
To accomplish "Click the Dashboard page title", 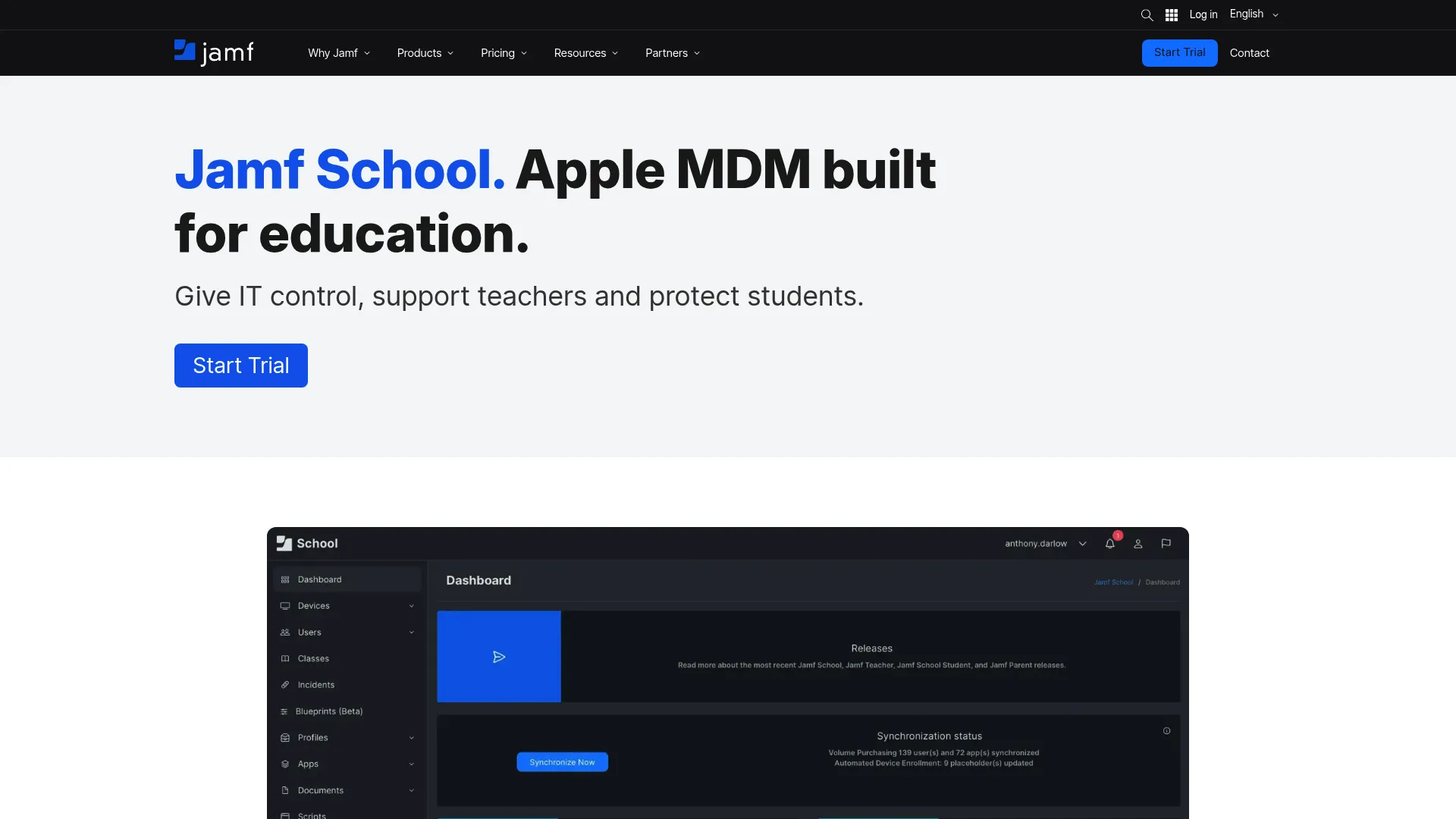I will [479, 580].
